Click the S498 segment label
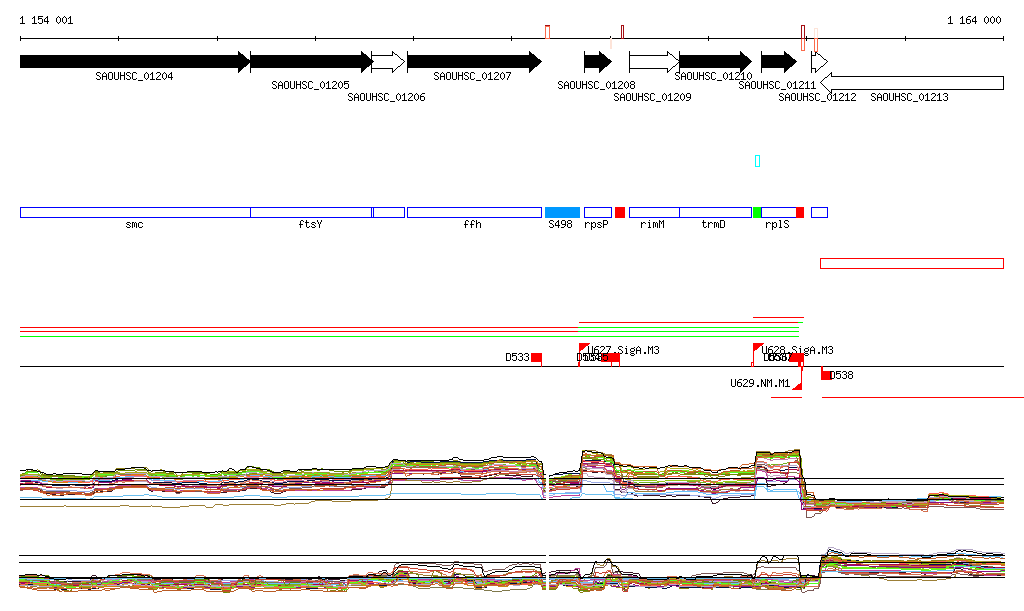 [x=560, y=225]
